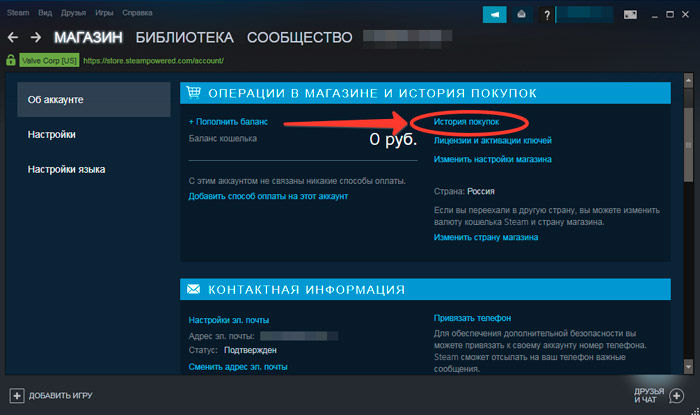Open the Друзья menu

(x=74, y=13)
